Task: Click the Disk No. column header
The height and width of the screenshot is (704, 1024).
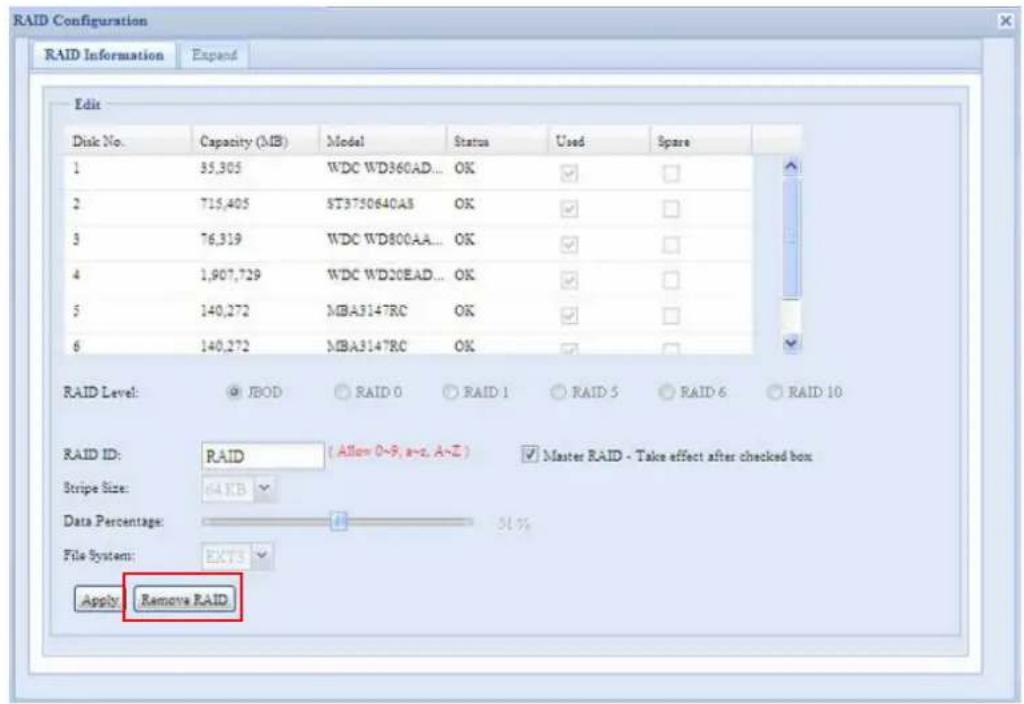Action: coord(129,141)
